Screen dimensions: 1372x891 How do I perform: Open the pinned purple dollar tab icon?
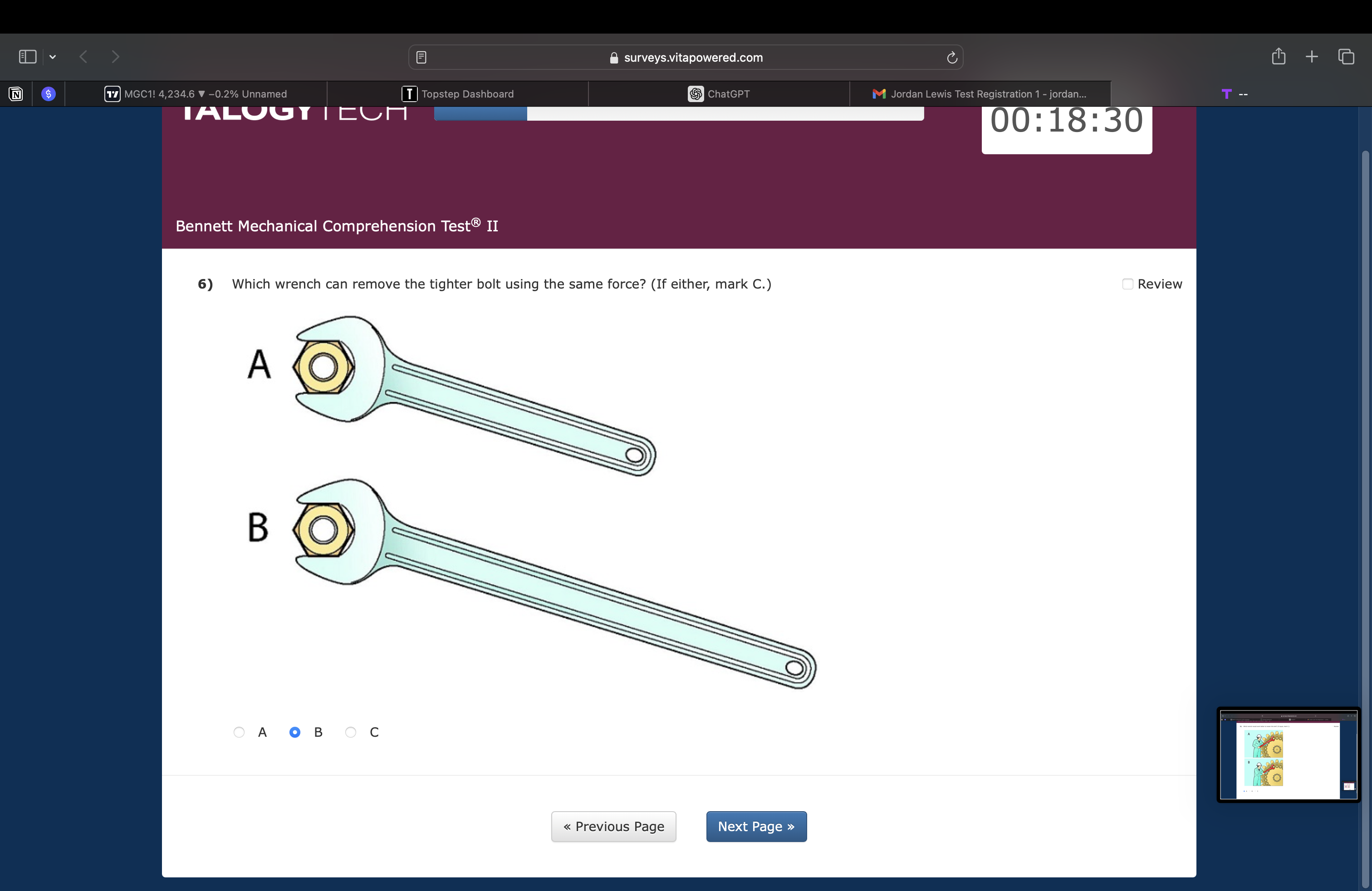tap(49, 94)
